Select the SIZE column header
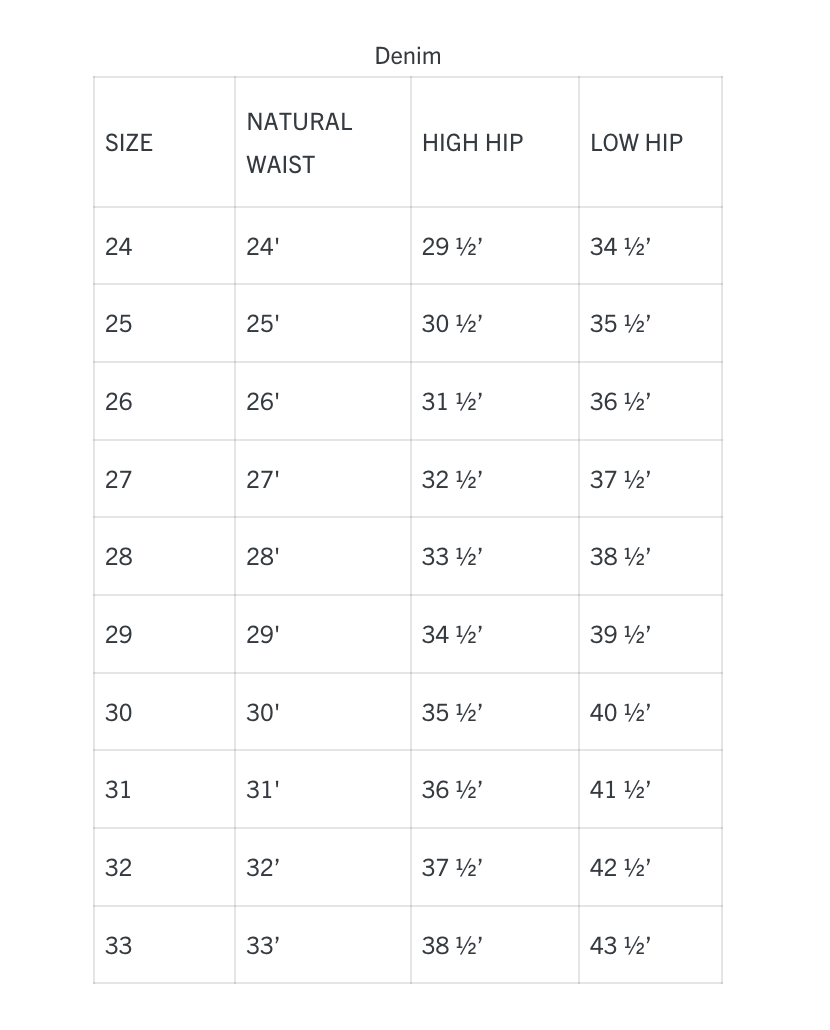 click(129, 143)
